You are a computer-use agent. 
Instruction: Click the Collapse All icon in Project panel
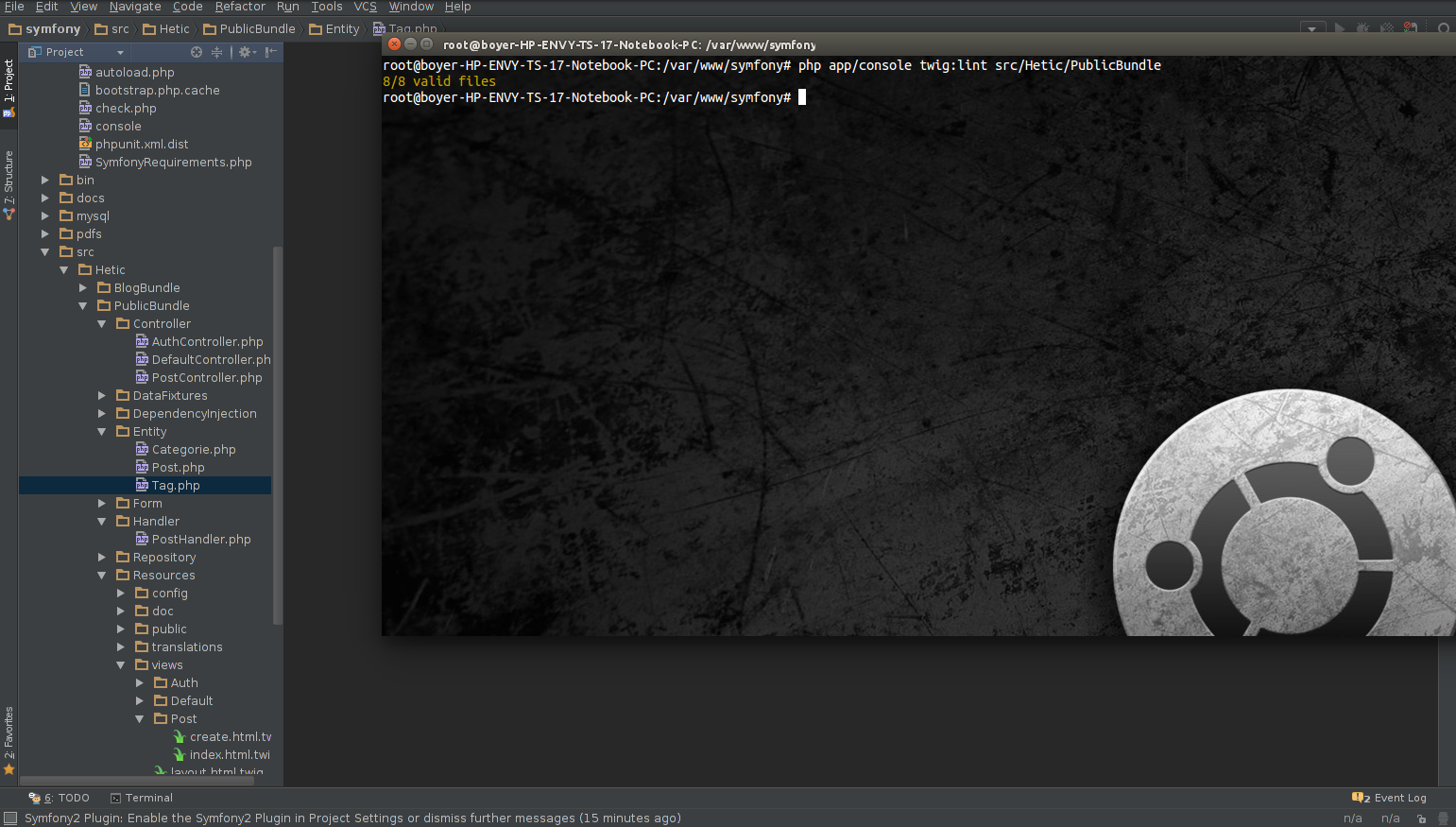(216, 52)
